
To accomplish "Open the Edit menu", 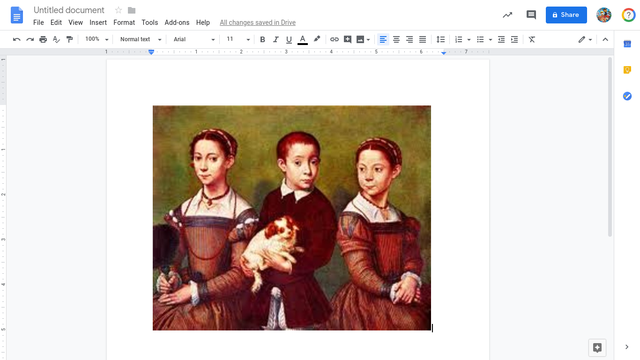I will coord(56,22).
